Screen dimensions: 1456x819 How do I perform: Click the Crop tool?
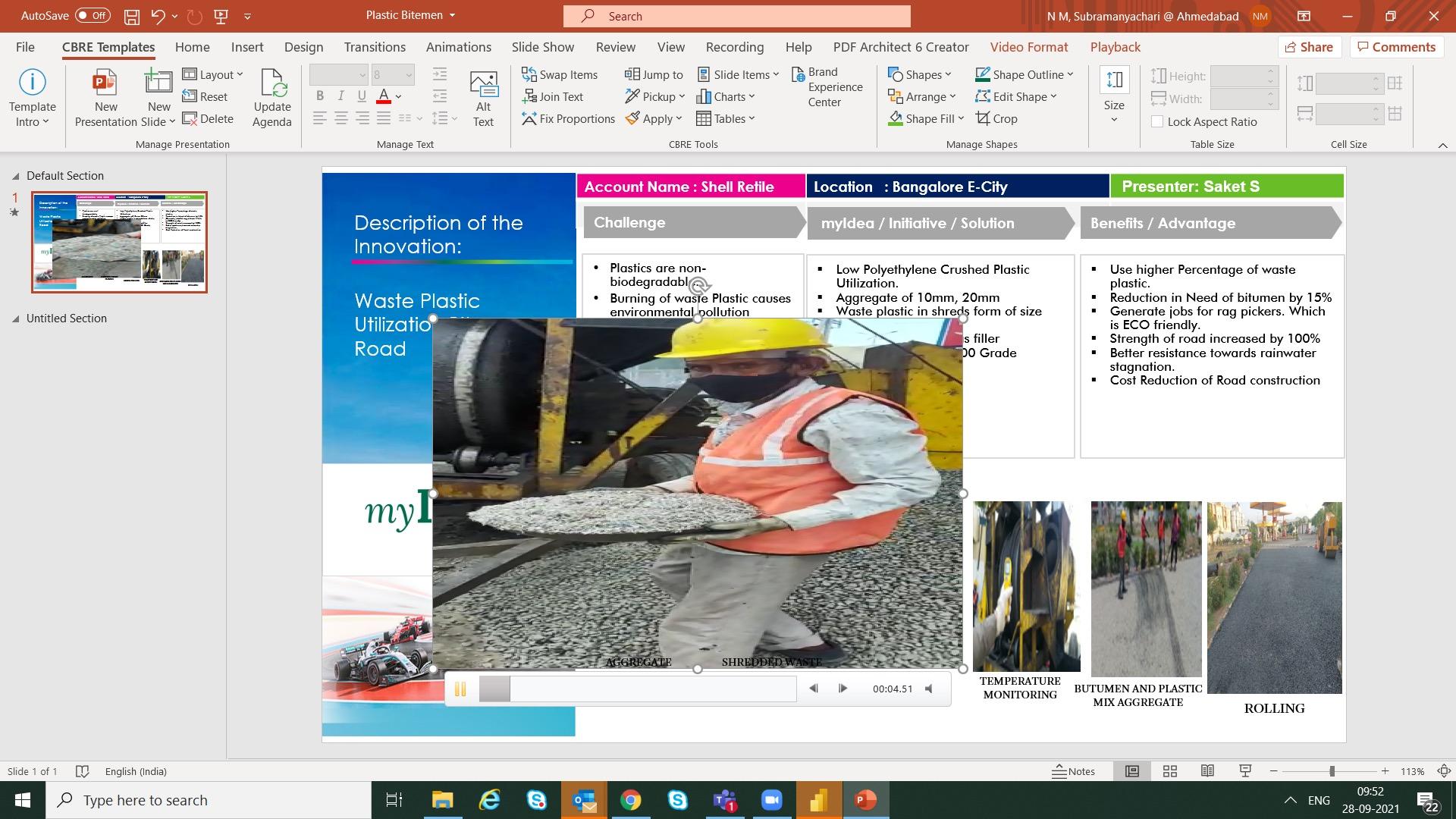(x=996, y=118)
